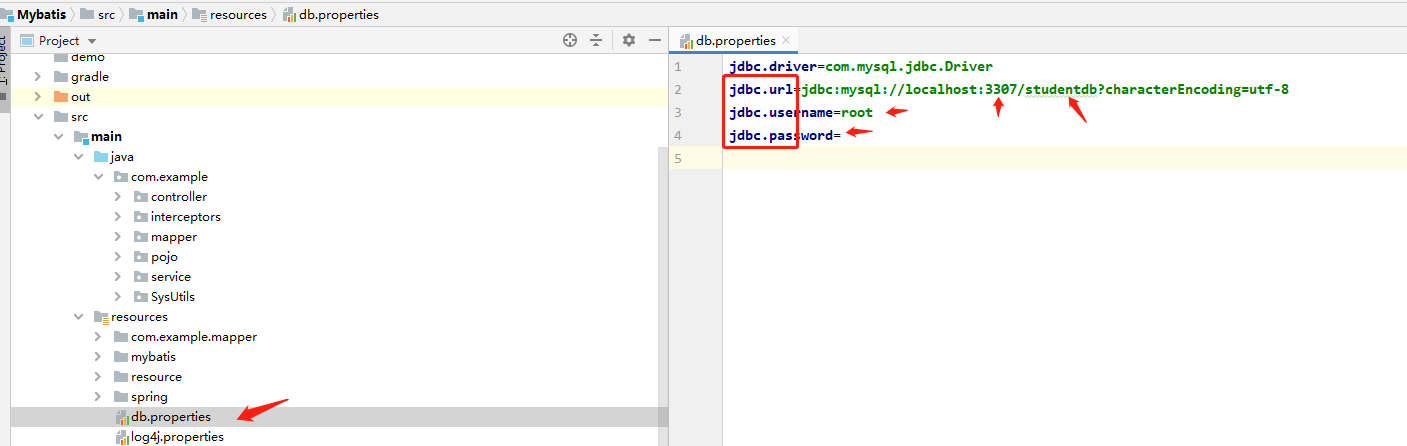Select the main folder in tree
The height and width of the screenshot is (446, 1407).
pyautogui.click(x=106, y=137)
